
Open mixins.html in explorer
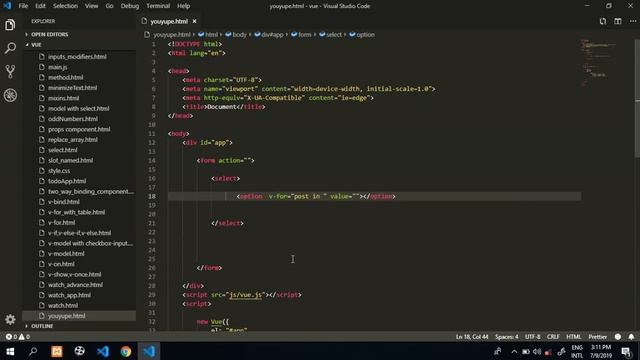[x=64, y=98]
